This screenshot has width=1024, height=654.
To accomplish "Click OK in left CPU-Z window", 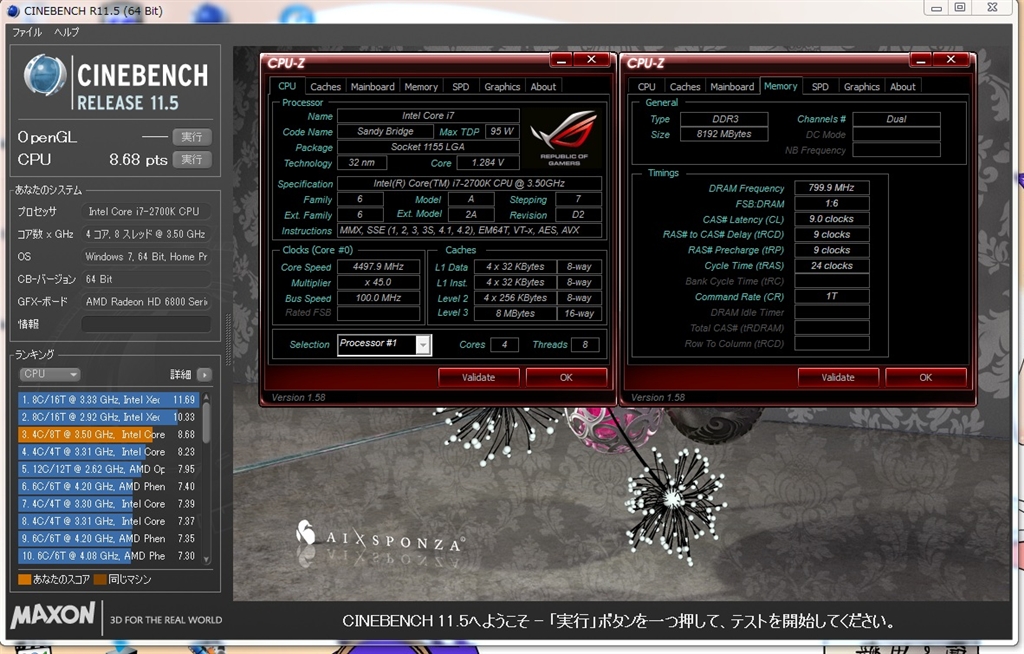I will point(566,377).
